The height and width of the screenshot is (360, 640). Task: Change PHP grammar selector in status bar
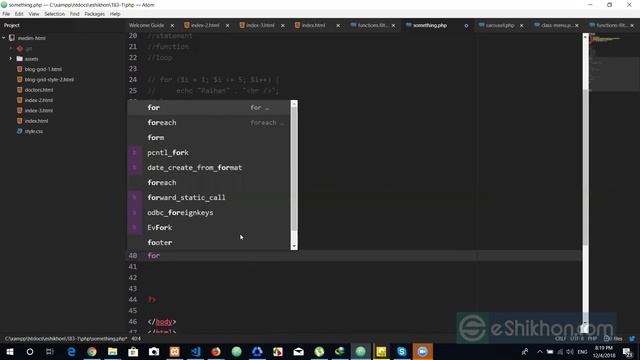(592, 339)
